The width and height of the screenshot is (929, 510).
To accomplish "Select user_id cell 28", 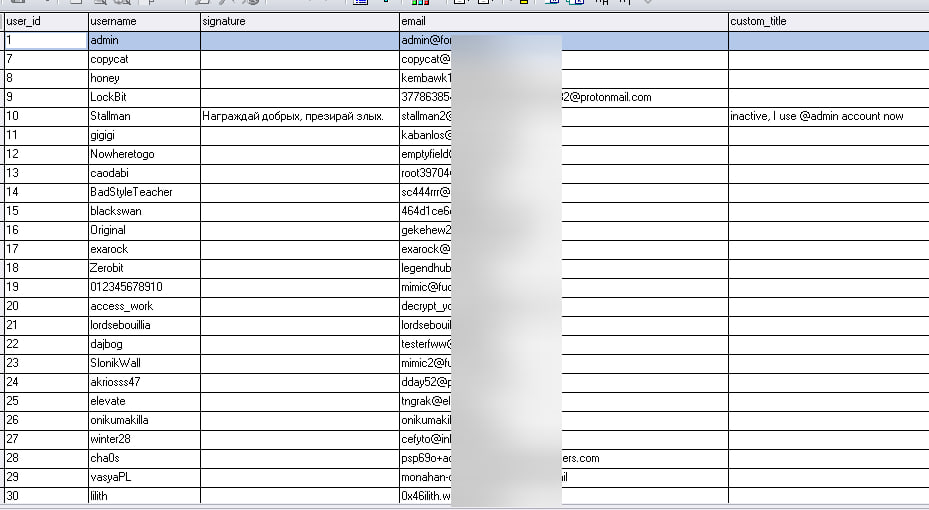I will 46,457.
